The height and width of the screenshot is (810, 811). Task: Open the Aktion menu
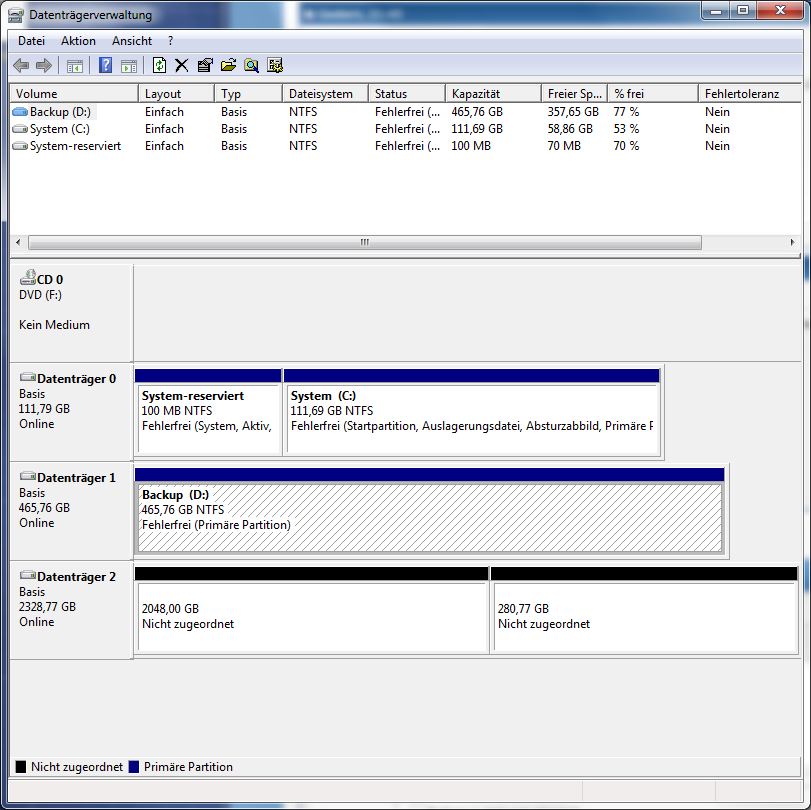coord(78,41)
